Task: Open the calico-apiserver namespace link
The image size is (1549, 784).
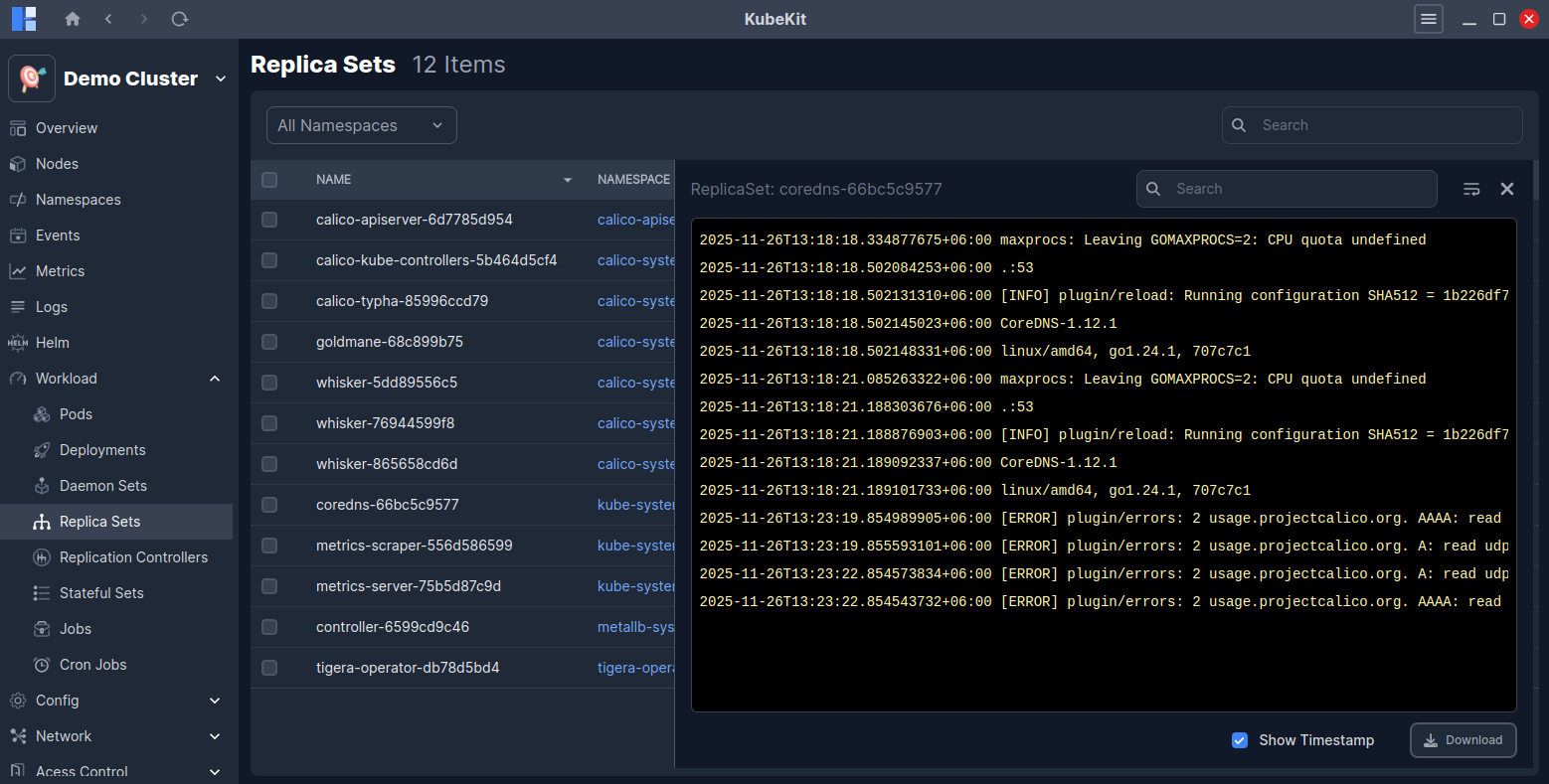Action: click(x=636, y=220)
